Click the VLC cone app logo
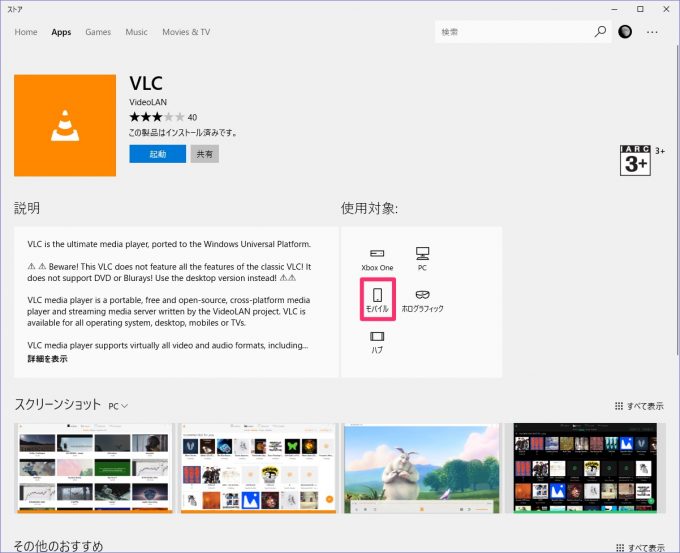 pyautogui.click(x=65, y=125)
